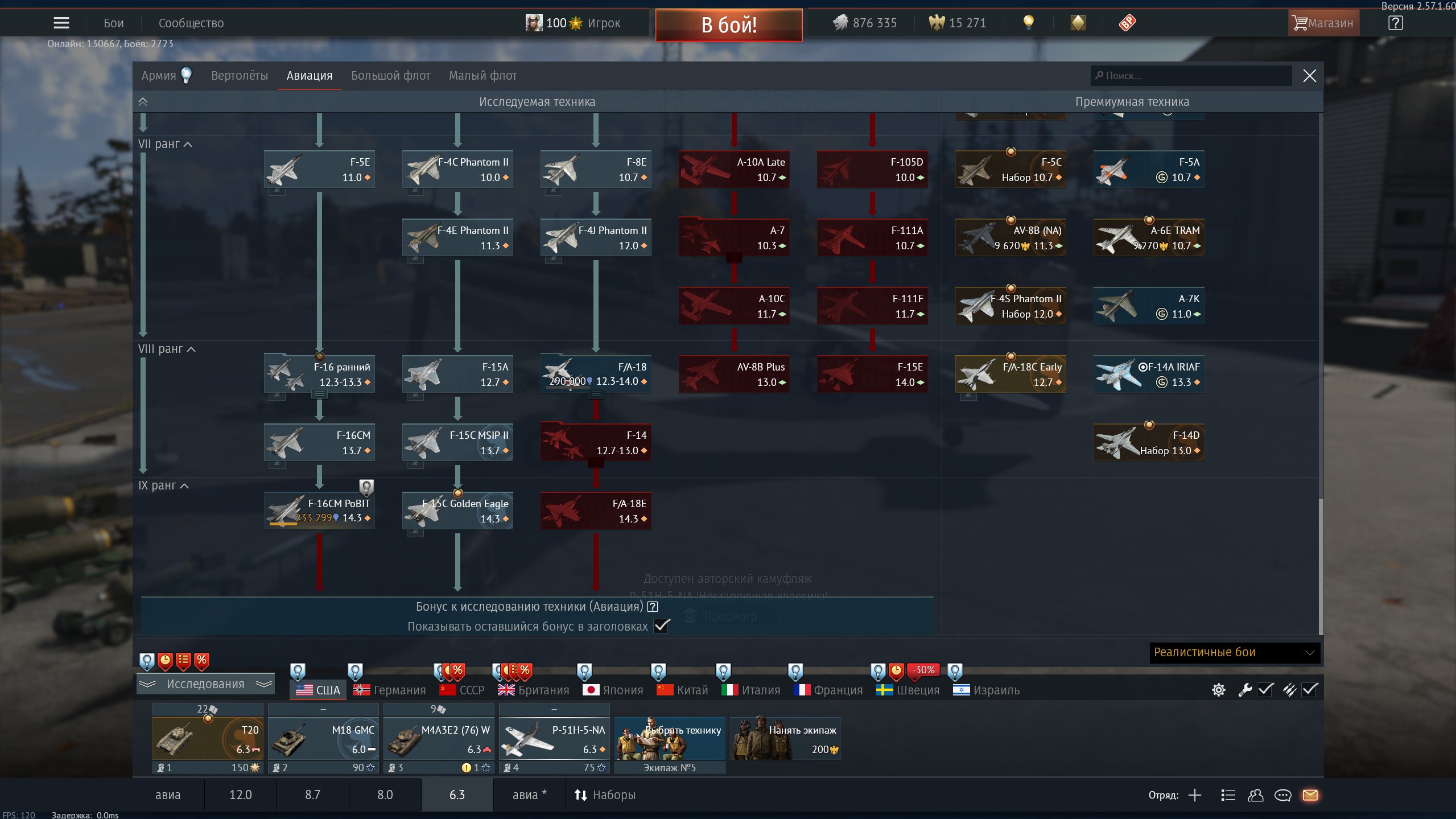Select the Германия nation

[x=390, y=690]
